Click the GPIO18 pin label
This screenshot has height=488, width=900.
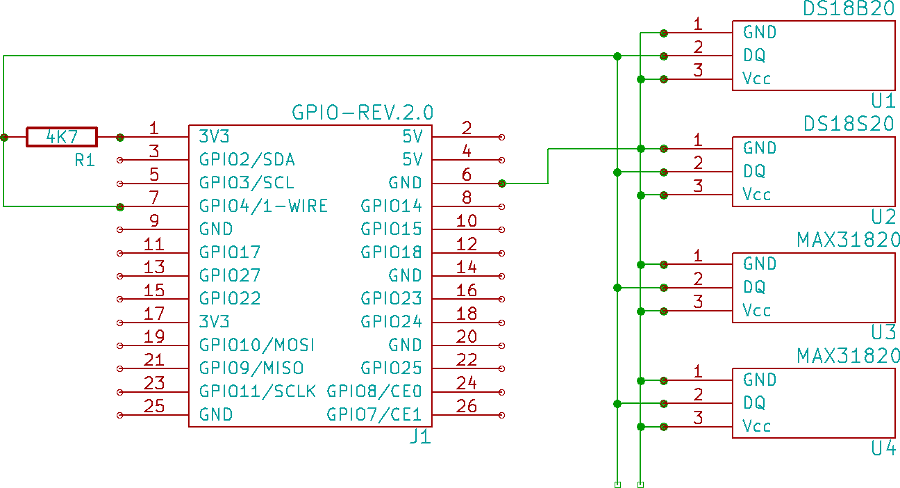tap(391, 252)
